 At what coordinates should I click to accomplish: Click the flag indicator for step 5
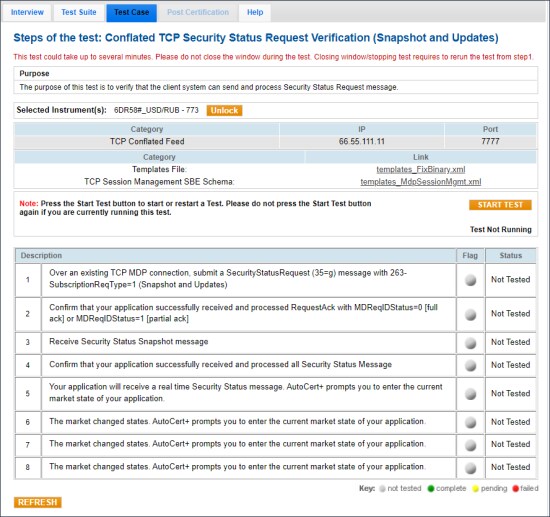pos(470,394)
